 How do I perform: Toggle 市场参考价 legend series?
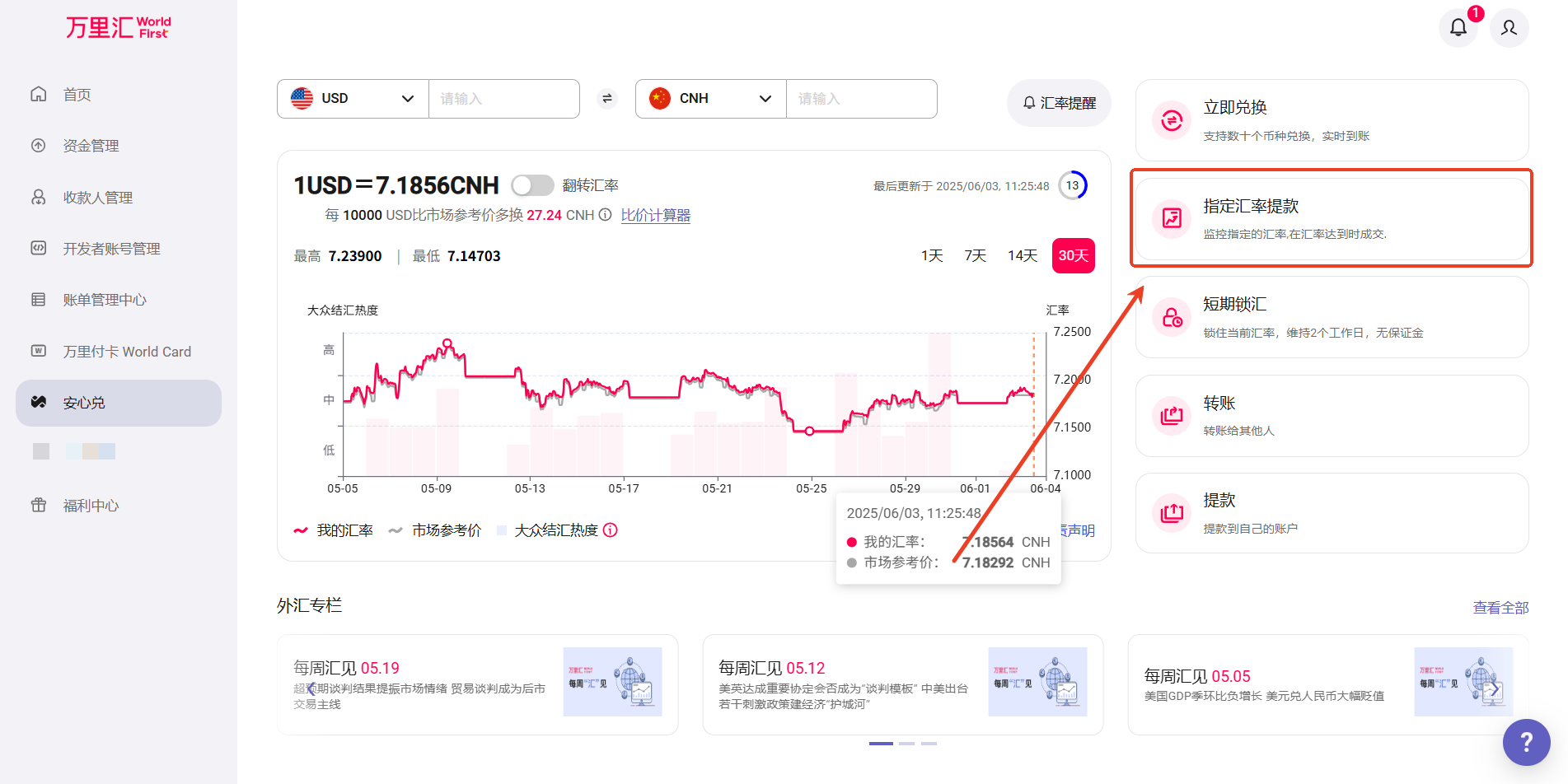(x=435, y=530)
